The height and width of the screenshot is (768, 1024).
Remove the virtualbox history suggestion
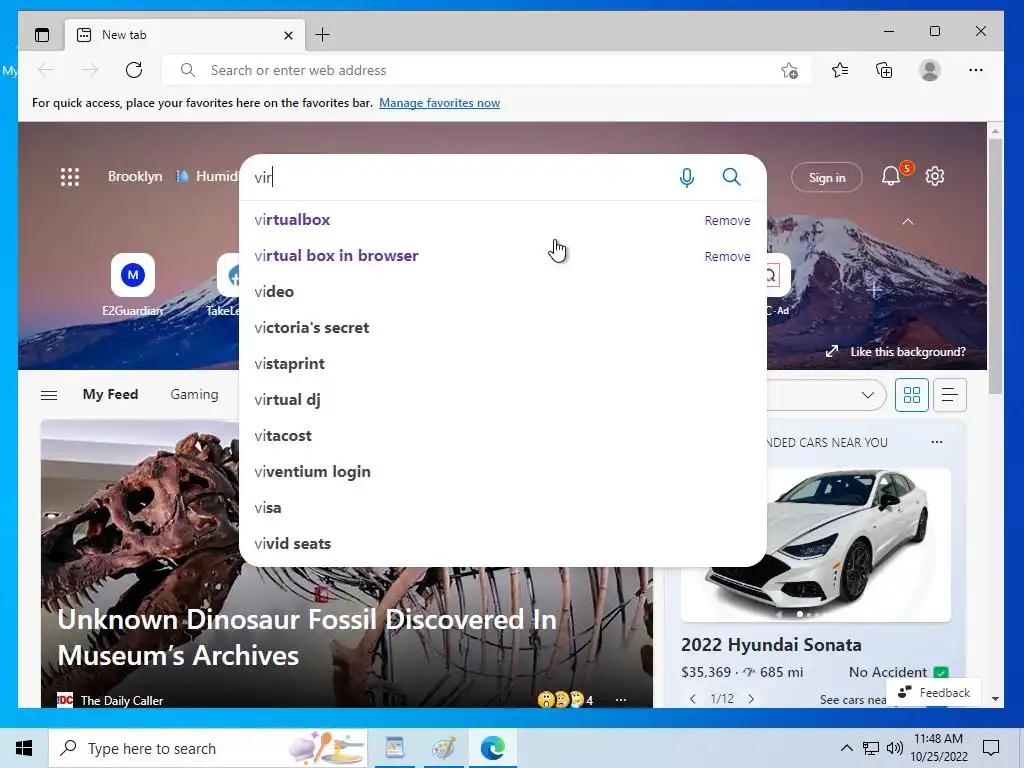click(727, 221)
